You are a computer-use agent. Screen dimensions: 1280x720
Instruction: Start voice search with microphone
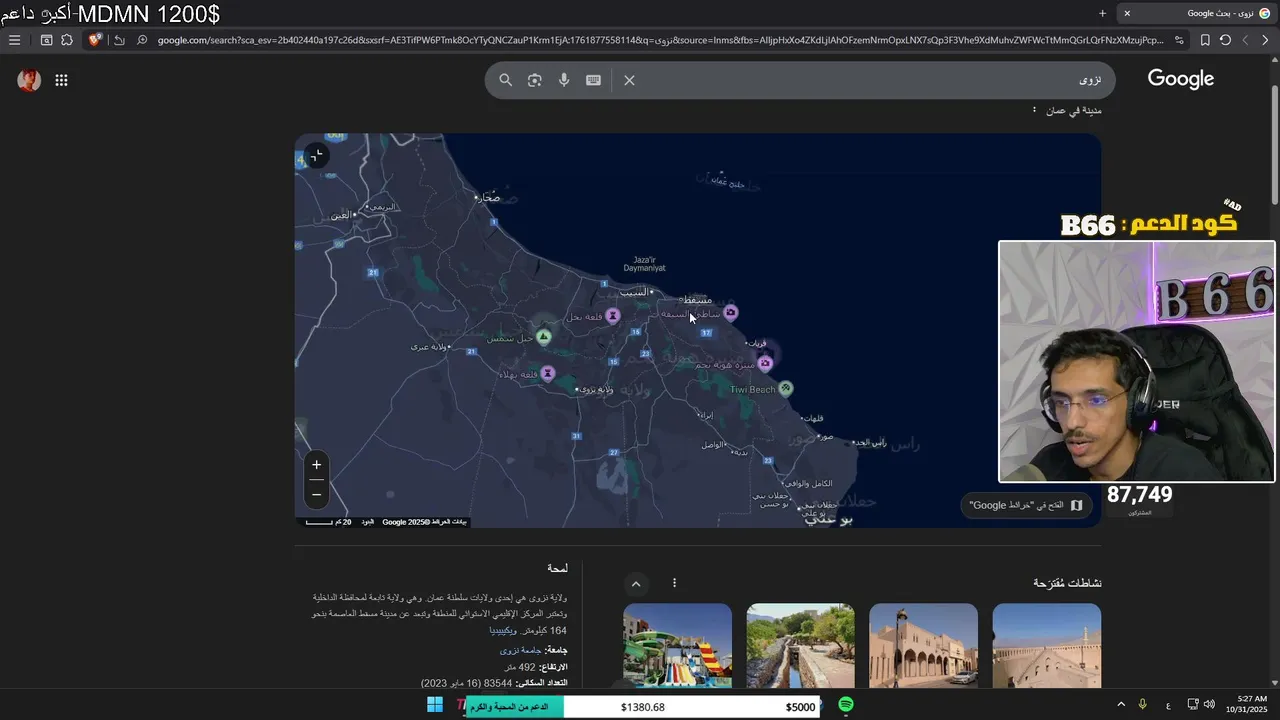click(x=564, y=80)
